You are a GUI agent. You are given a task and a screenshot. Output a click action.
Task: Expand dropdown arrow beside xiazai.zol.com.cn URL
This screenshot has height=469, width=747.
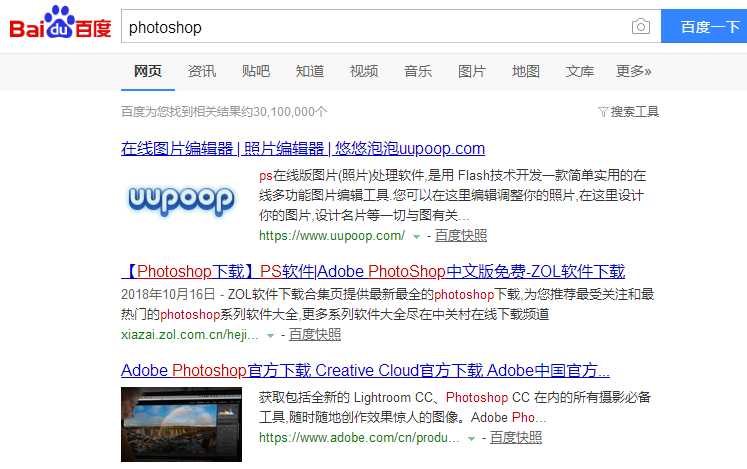pos(269,334)
